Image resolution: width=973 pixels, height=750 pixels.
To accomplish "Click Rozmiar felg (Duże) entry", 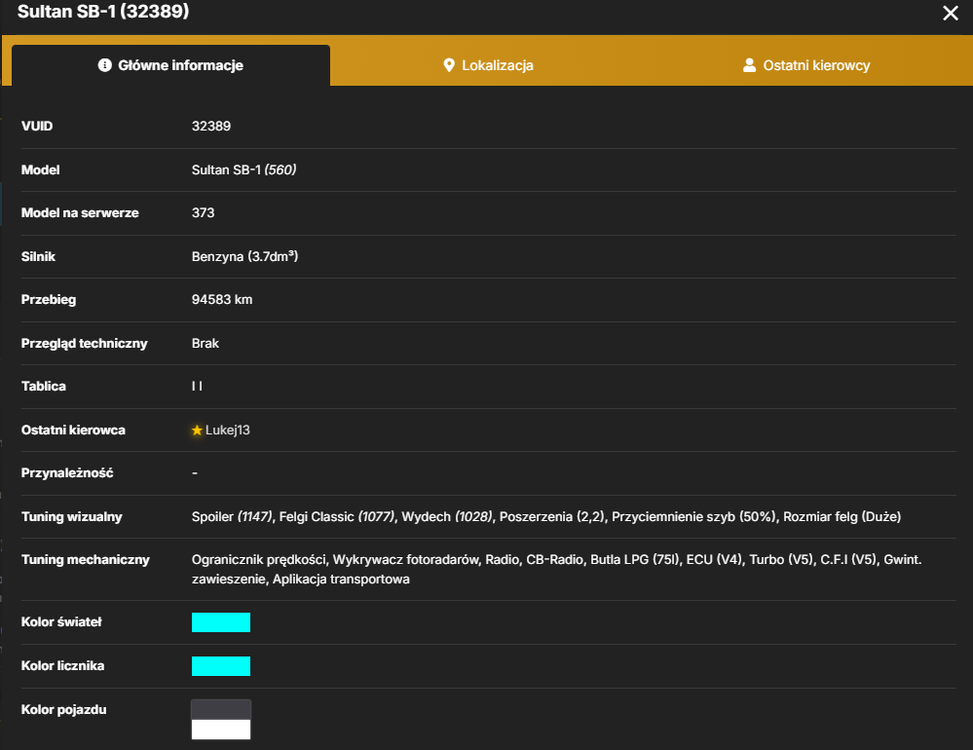I will pos(842,516).
